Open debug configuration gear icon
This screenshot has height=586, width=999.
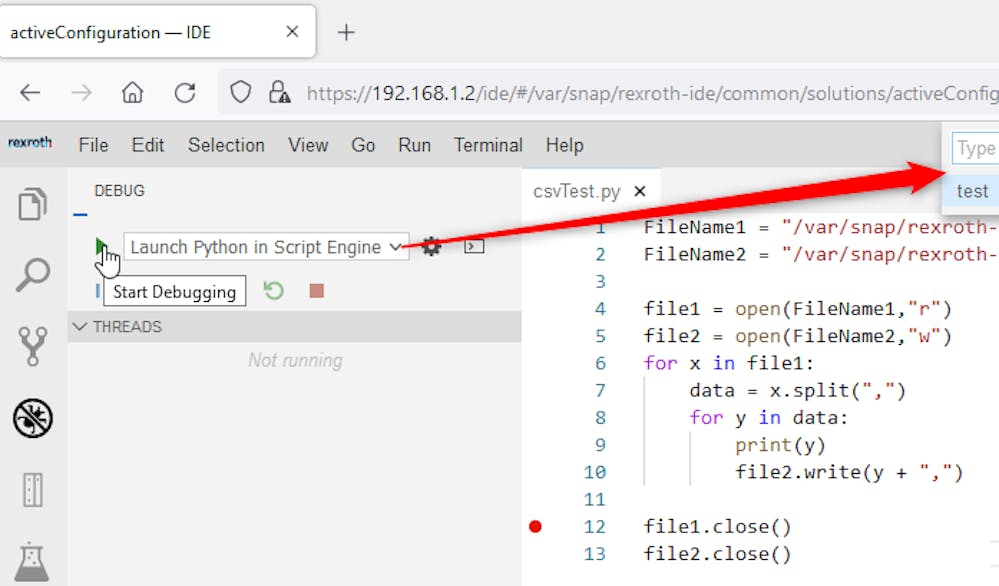pos(431,247)
